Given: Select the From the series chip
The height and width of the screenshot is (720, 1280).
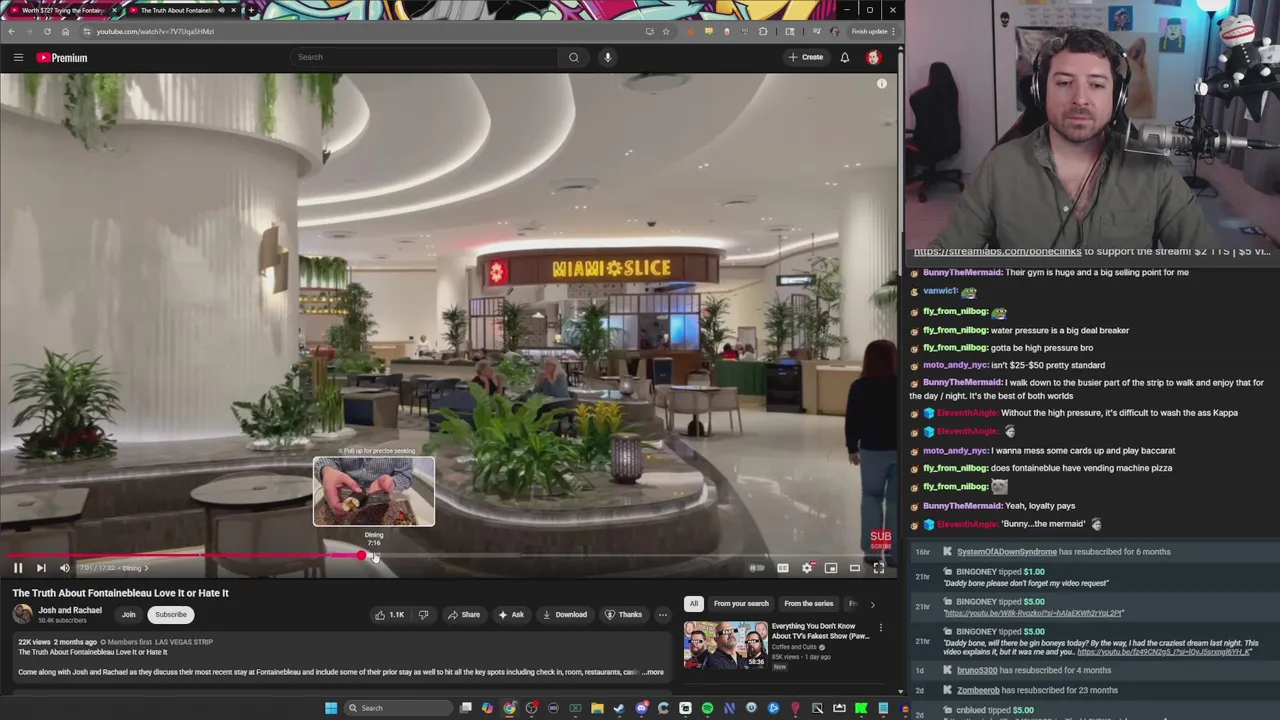Looking at the screenshot, I should click(x=808, y=604).
